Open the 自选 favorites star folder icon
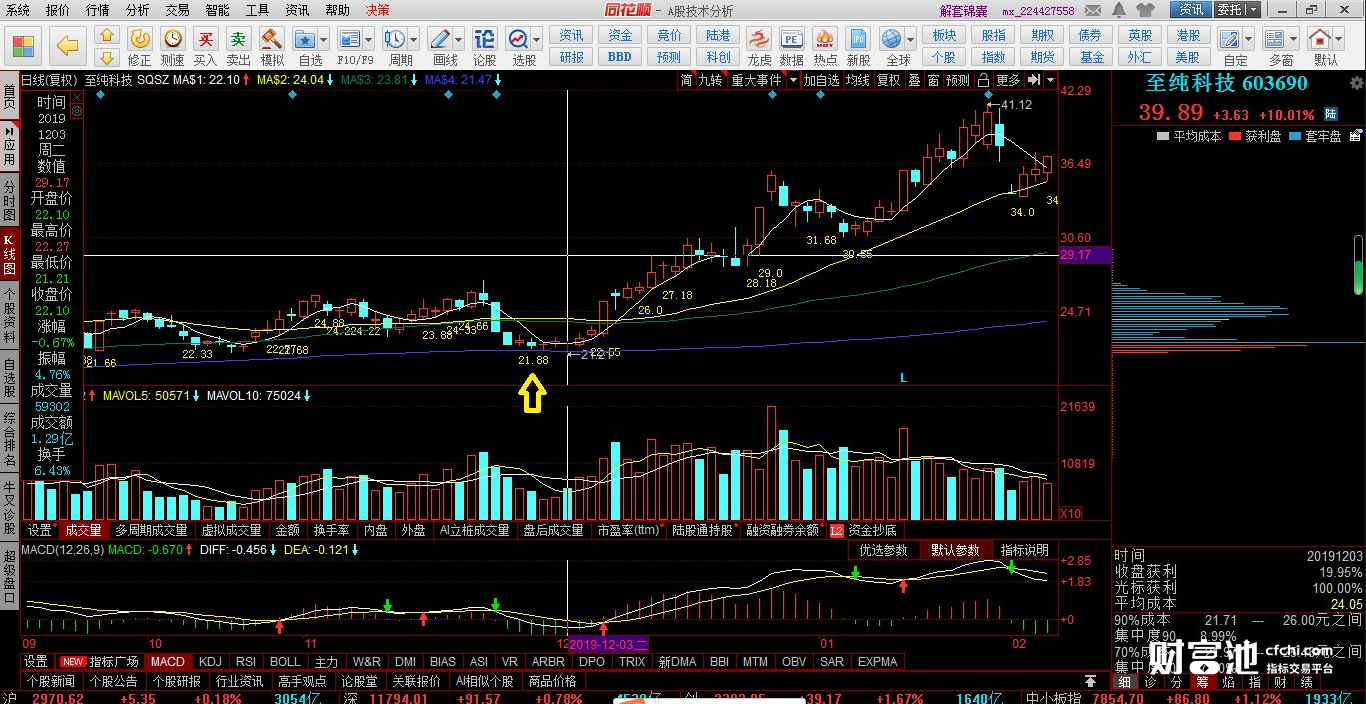 tap(306, 39)
